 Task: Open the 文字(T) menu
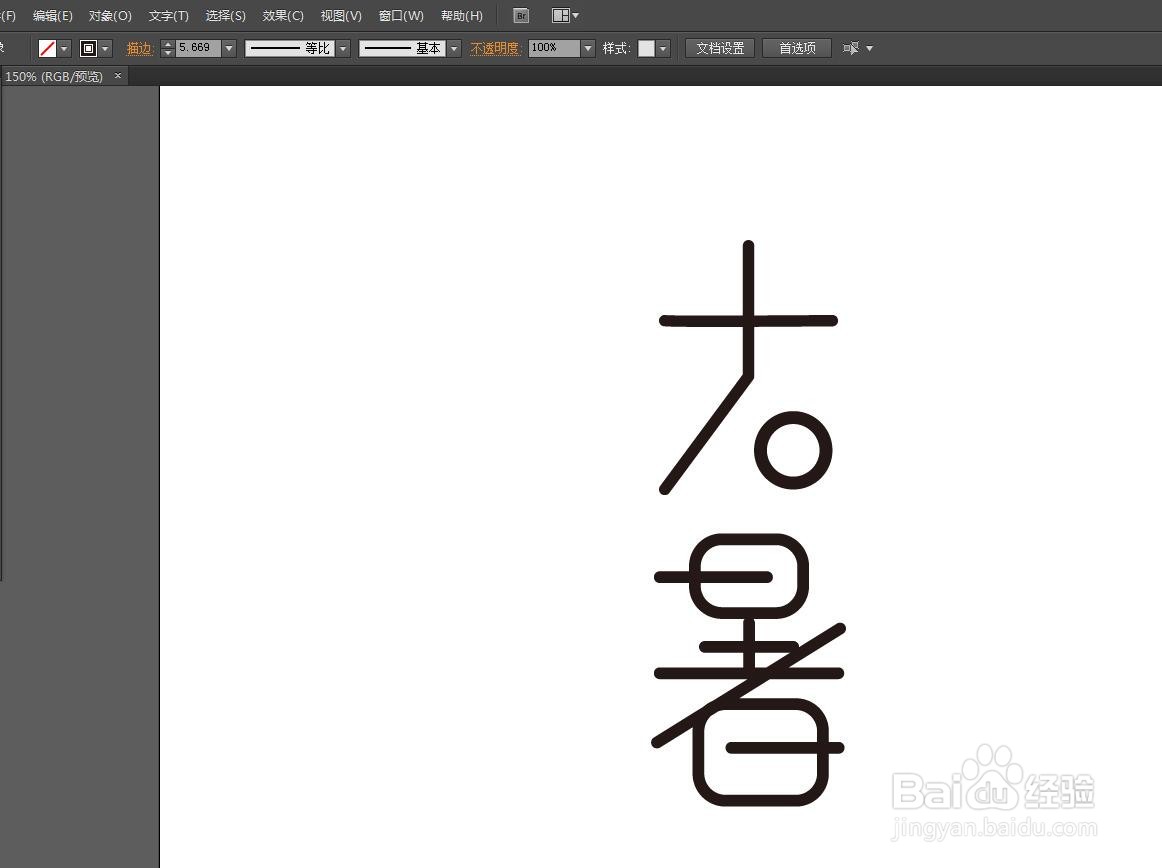coord(169,16)
